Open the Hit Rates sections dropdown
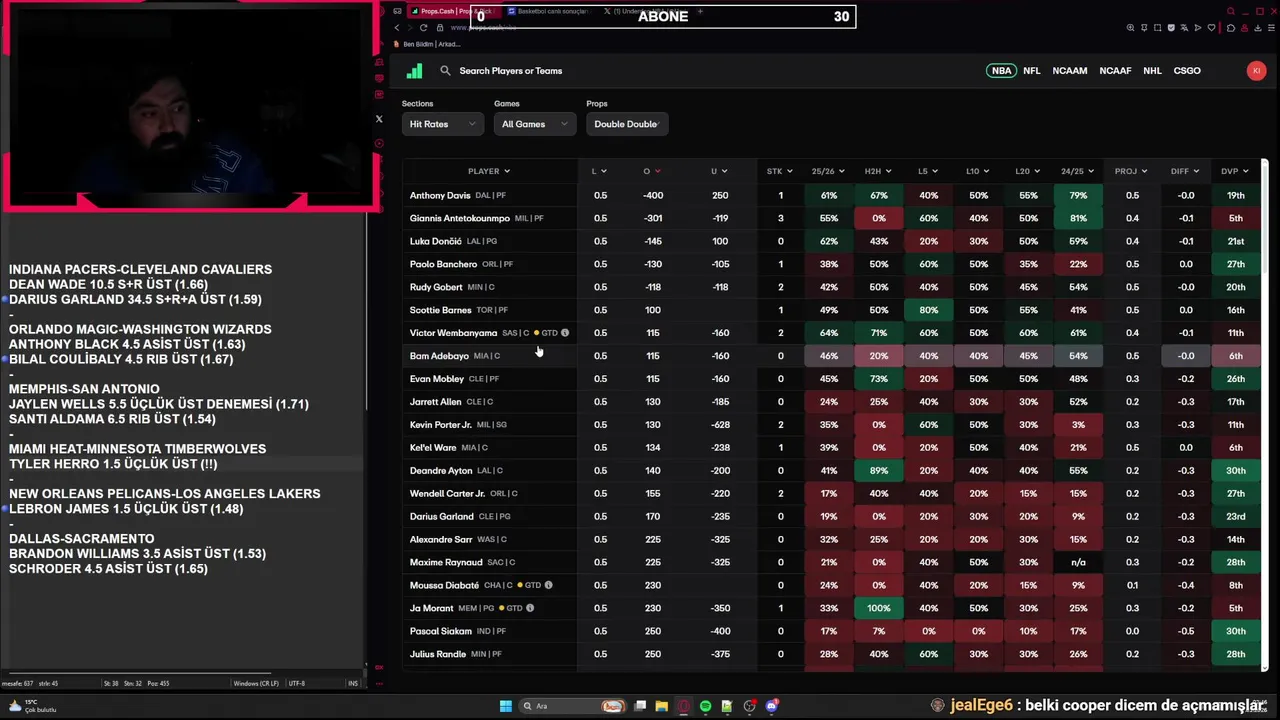The image size is (1280, 720). (x=442, y=124)
